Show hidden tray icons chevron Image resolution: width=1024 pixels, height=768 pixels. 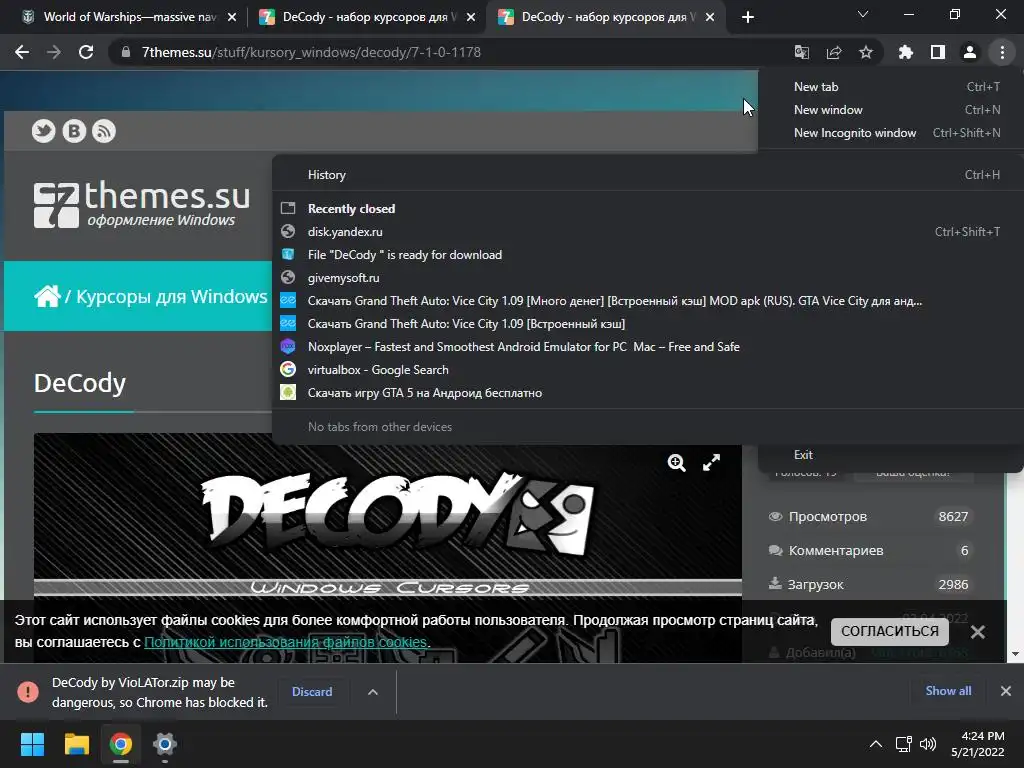[876, 744]
